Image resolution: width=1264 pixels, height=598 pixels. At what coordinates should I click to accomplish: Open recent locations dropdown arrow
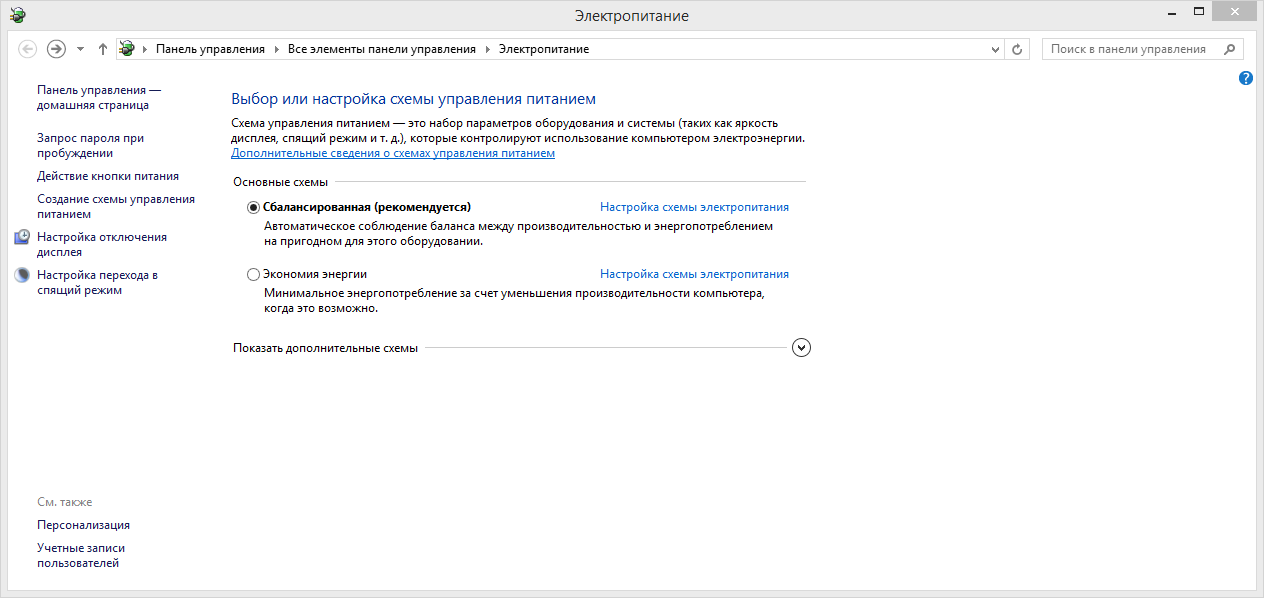80,49
